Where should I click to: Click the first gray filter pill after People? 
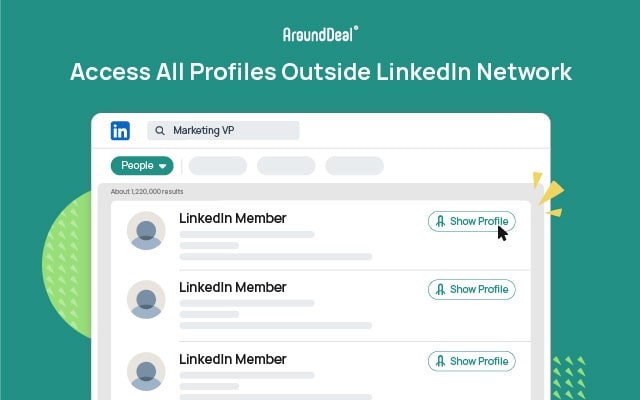[x=217, y=166]
